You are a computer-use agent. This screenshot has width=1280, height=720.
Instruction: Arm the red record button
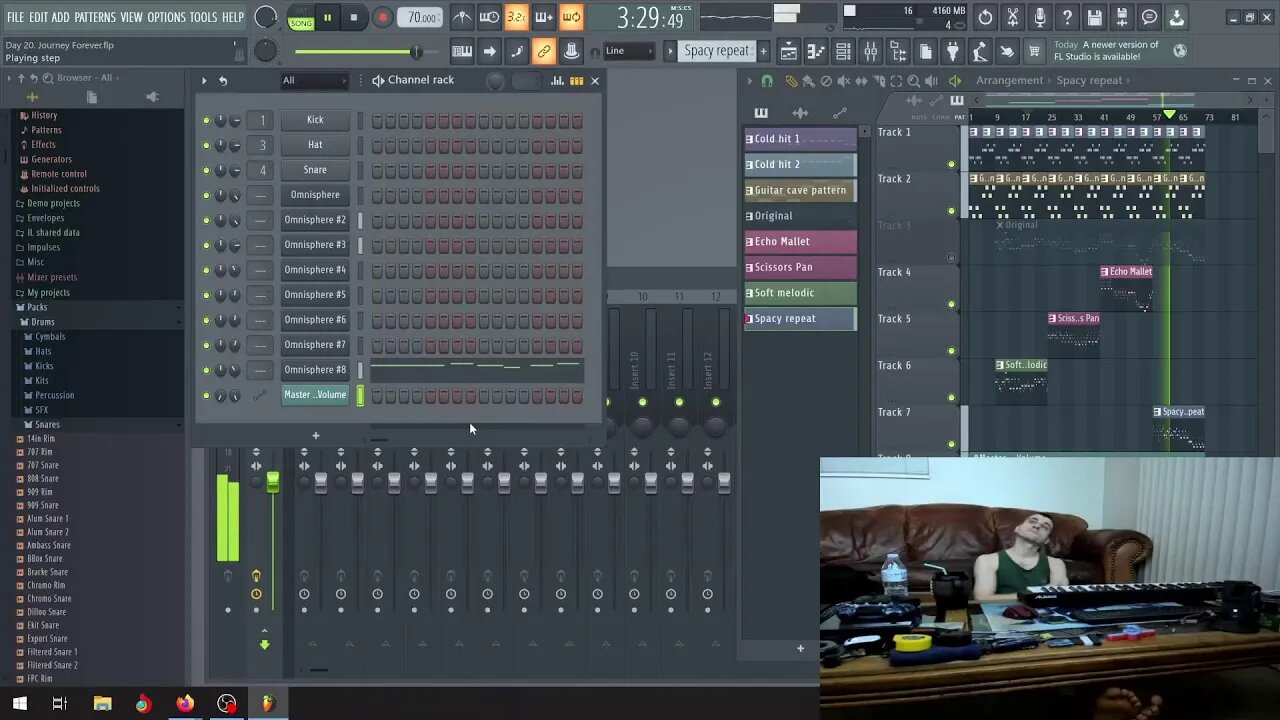coord(382,17)
